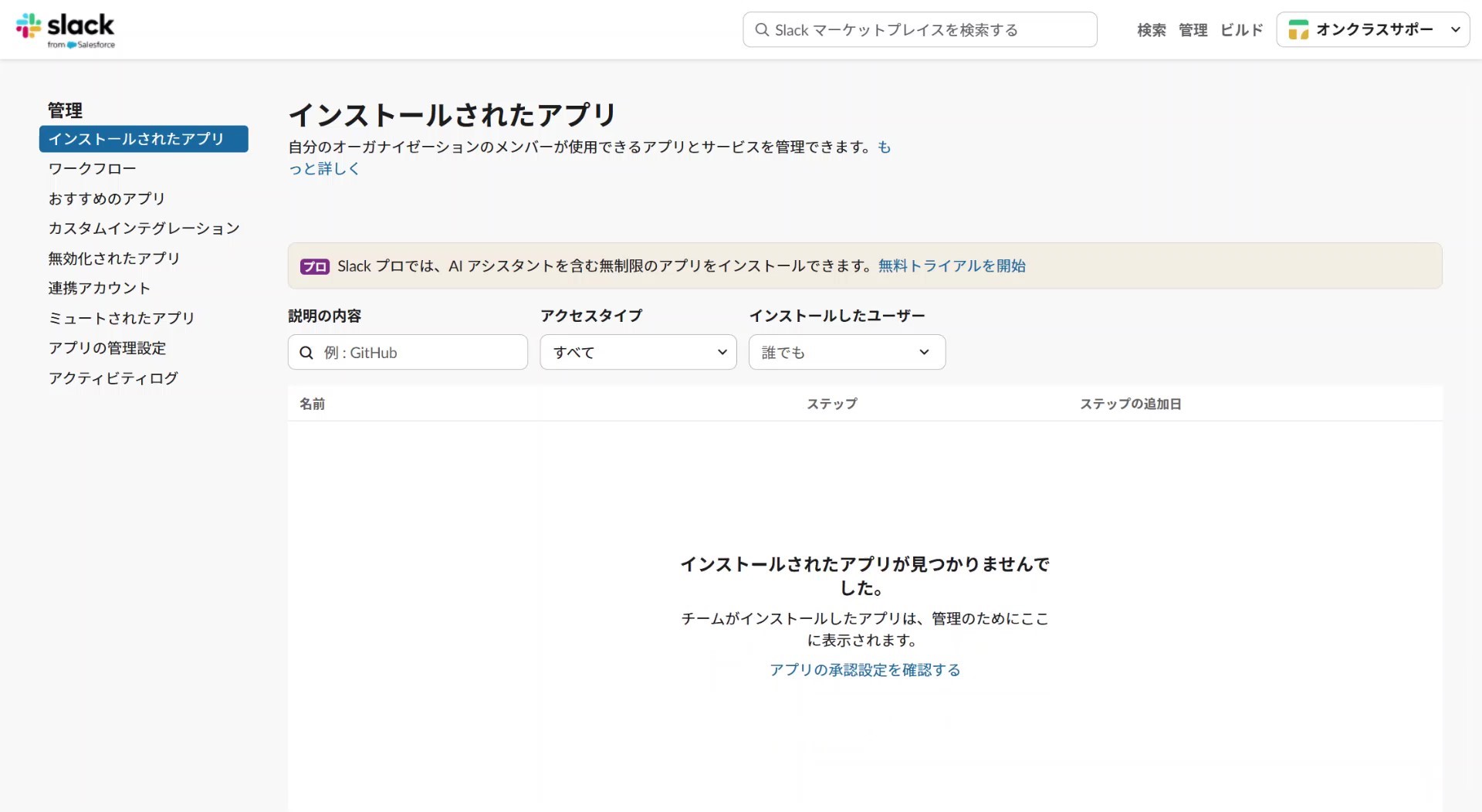Screen dimensions: 1482x812
Task: Open the インストールしたユーザー dropdown
Action: tap(846, 353)
